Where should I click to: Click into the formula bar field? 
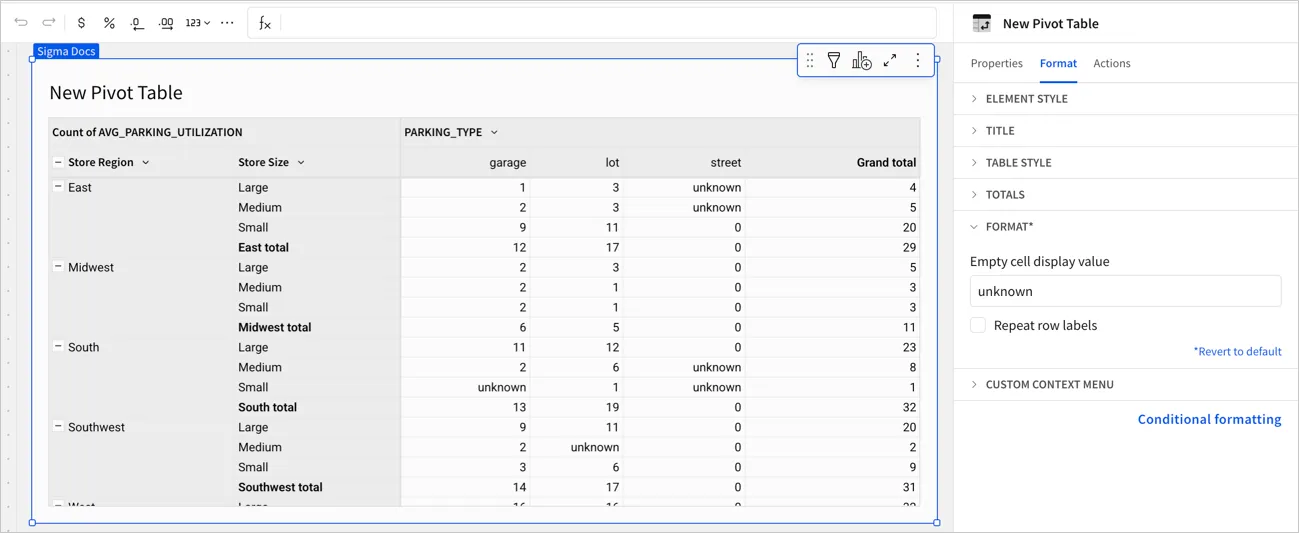pyautogui.click(x=607, y=23)
